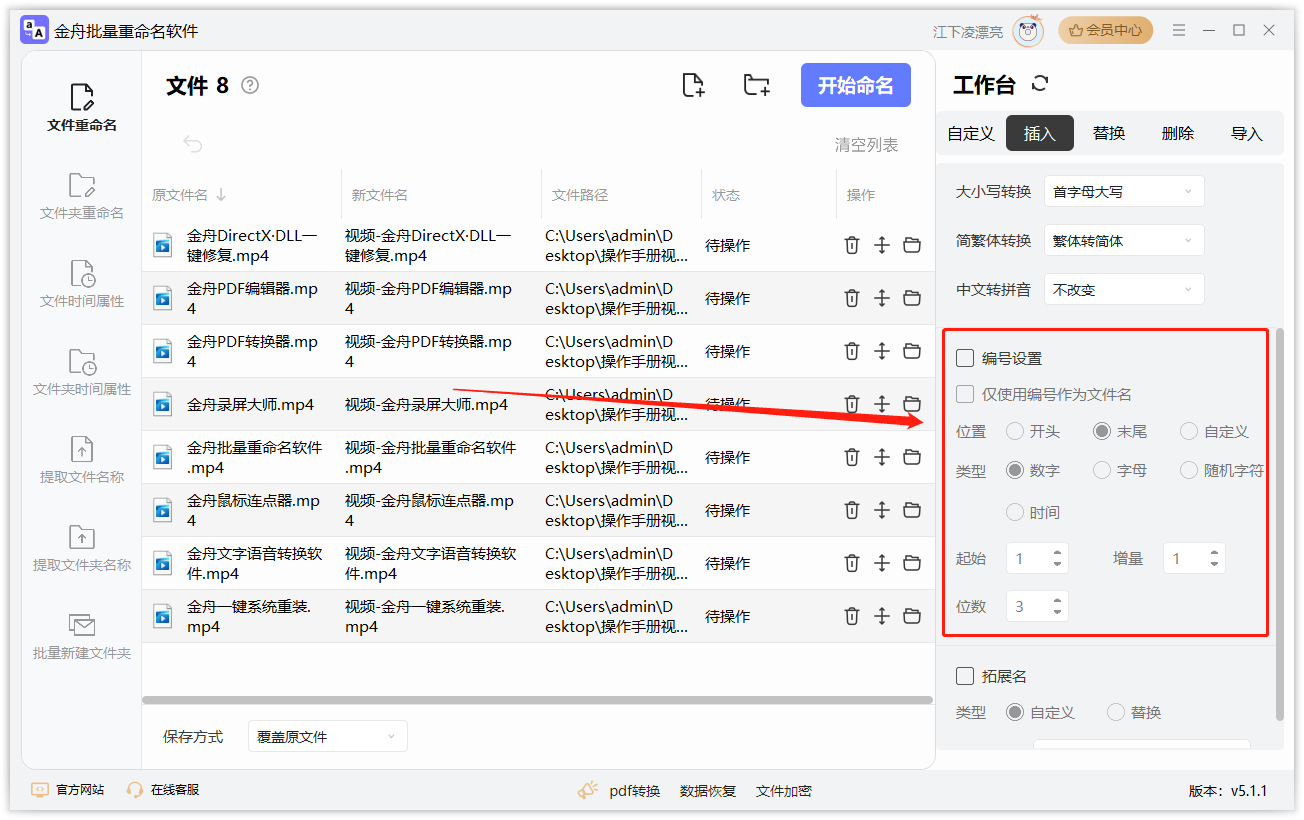Delete the 金舟PDF编辑器.mp4 row
This screenshot has width=1304, height=820.
(x=852, y=298)
